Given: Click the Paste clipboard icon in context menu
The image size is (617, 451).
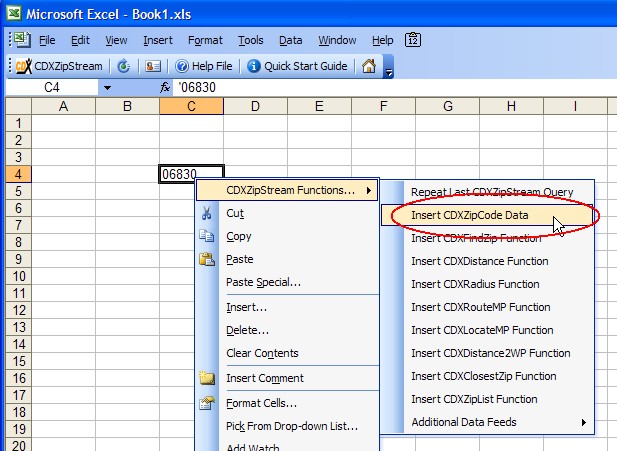Looking at the screenshot, I should (x=207, y=259).
